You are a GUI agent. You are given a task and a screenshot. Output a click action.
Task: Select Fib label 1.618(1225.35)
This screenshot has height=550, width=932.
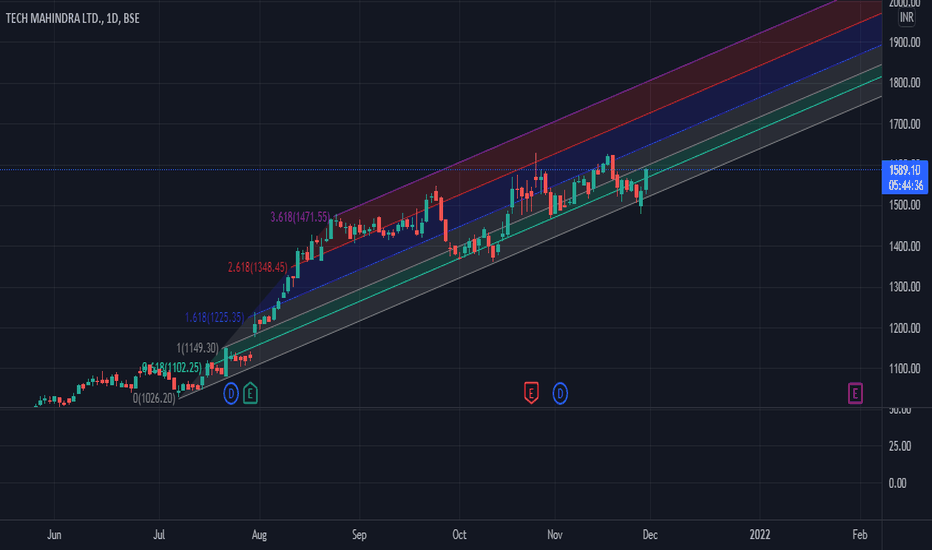click(215, 318)
